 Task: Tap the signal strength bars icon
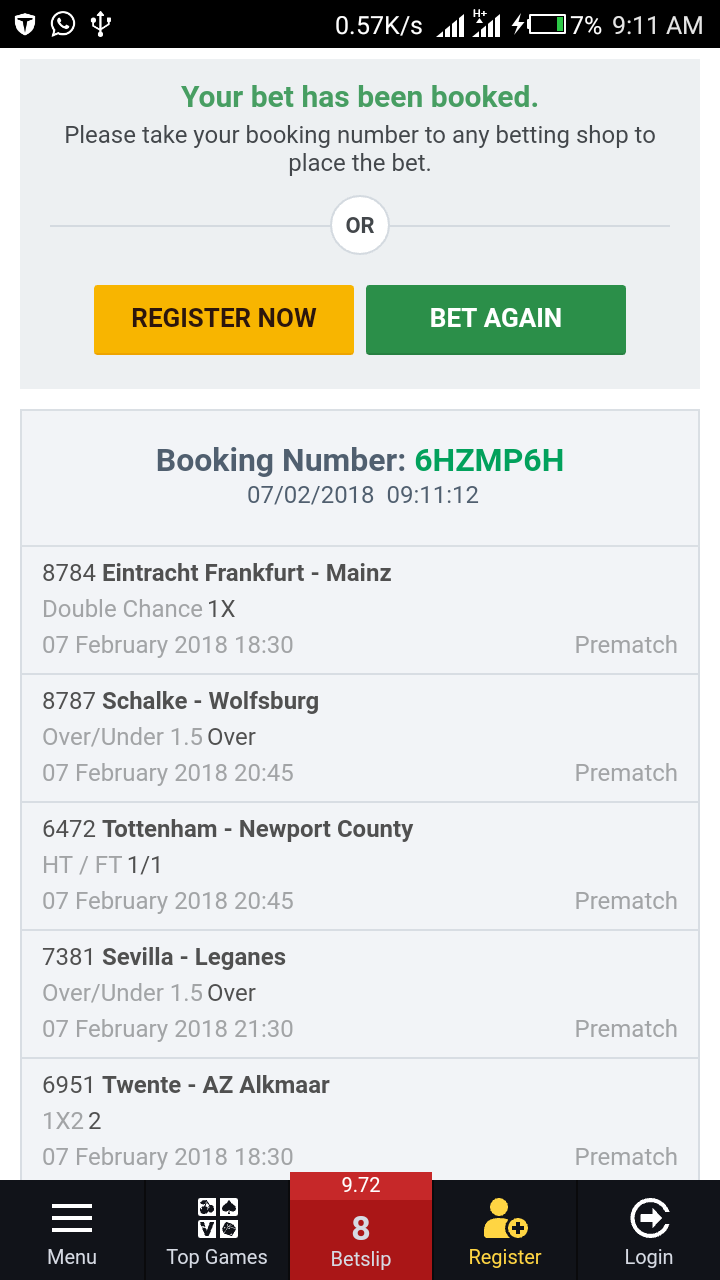tap(451, 25)
